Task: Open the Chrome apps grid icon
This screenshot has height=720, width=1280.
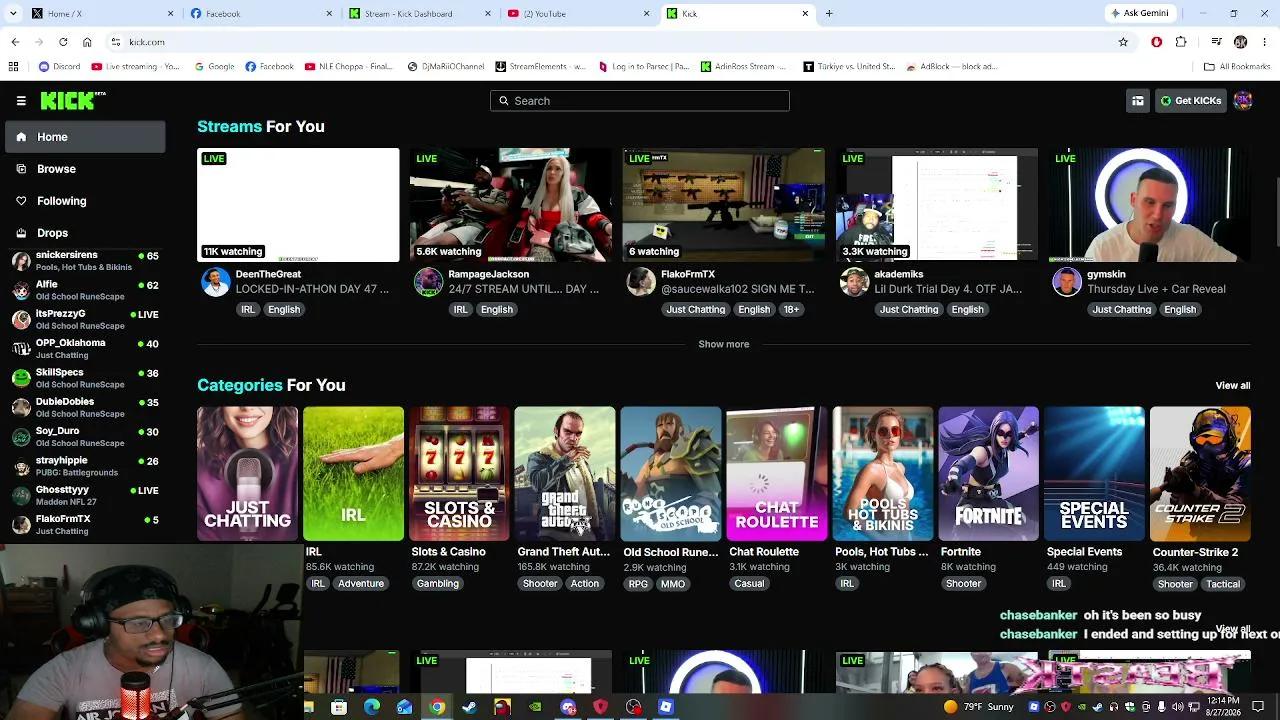Action: 13,67
